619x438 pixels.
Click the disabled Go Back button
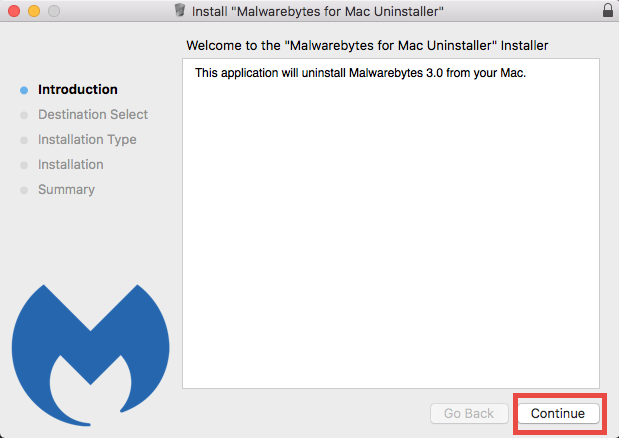469,413
